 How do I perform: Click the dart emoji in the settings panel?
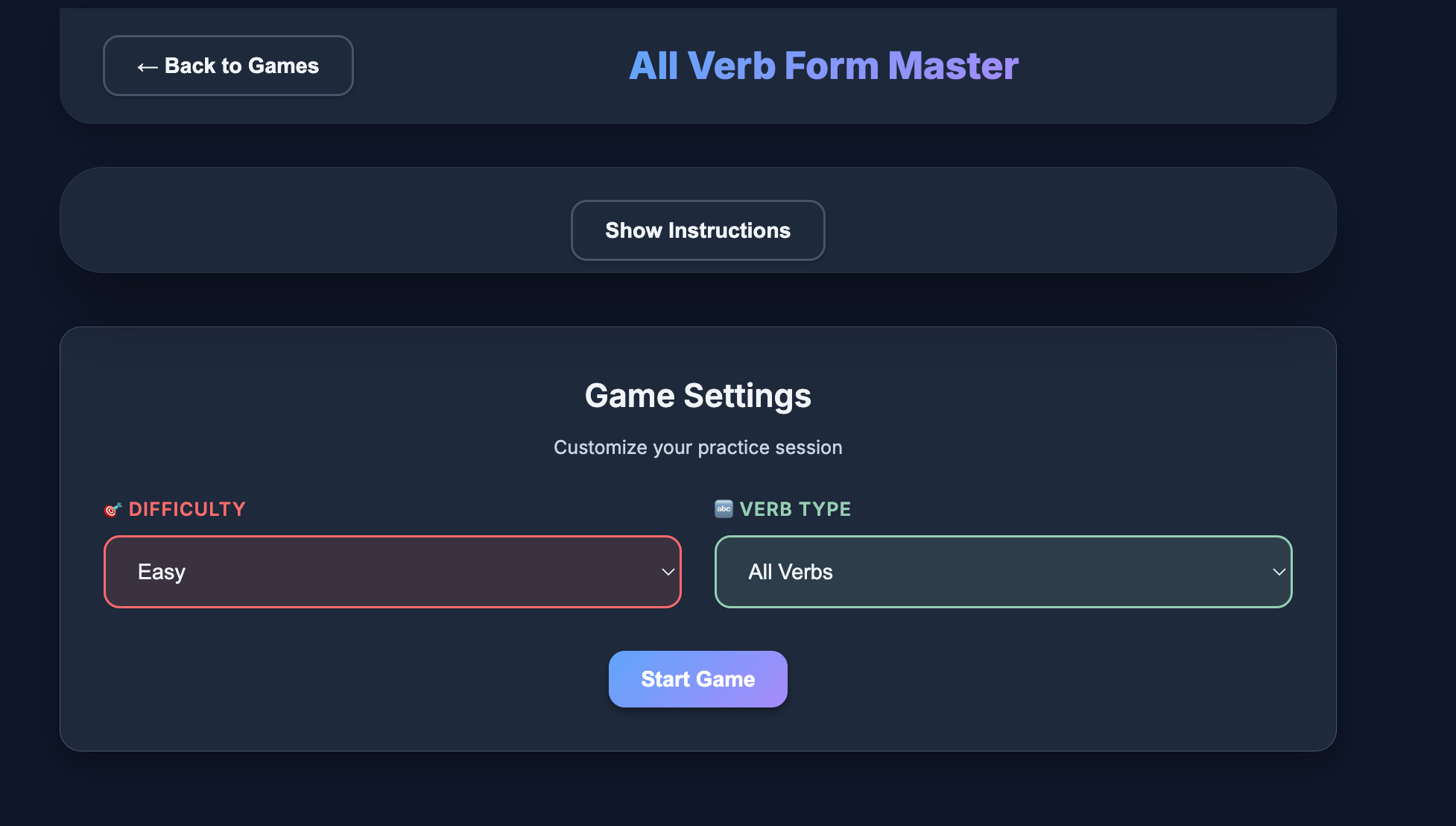112,509
